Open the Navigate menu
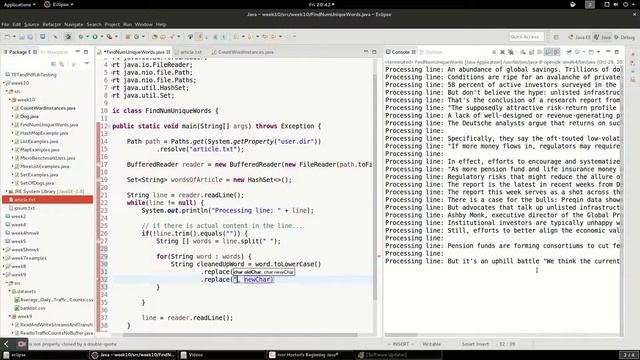Screen dimensions: 640x360 click(x=73, y=24)
